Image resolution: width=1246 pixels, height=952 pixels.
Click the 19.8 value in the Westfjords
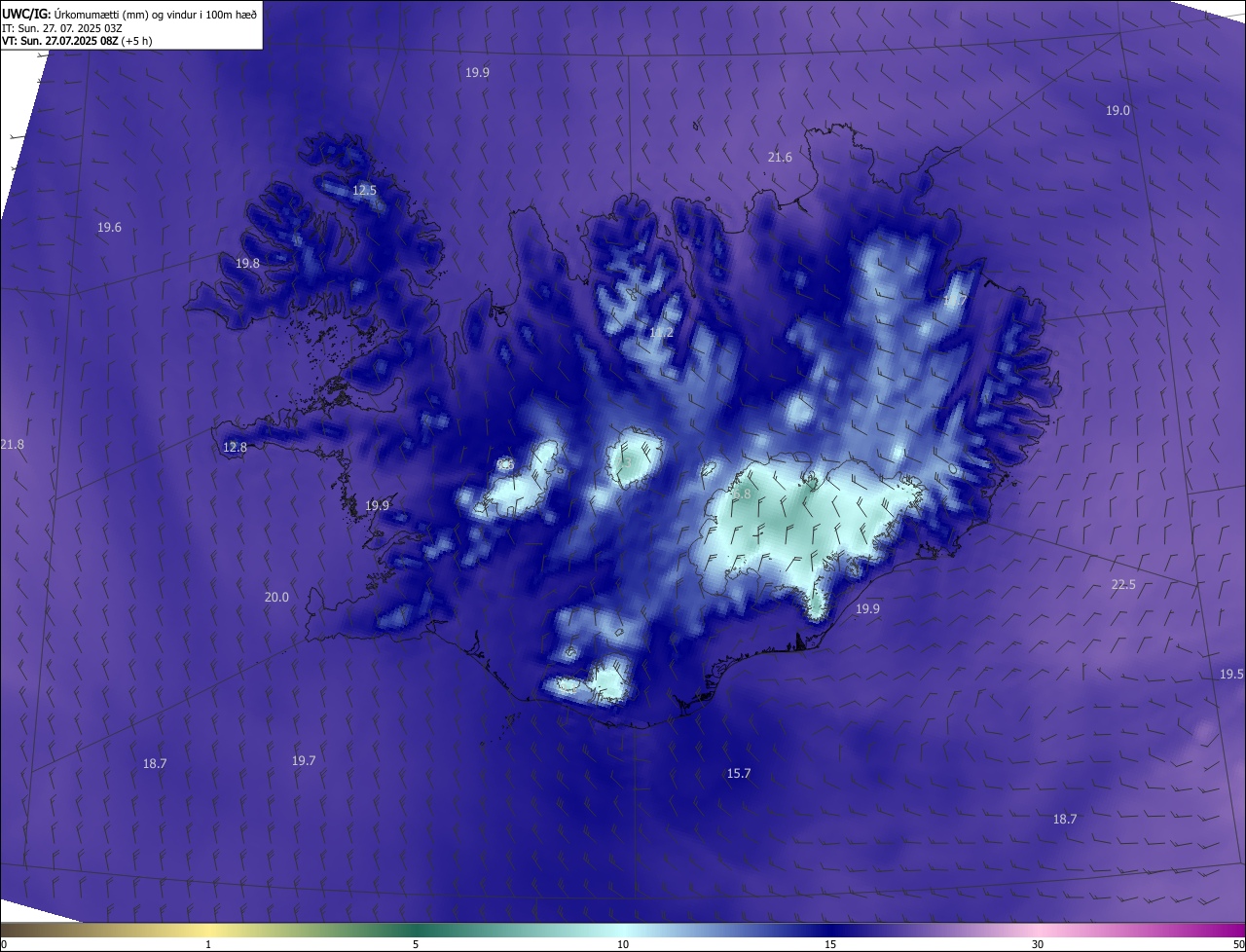247,263
